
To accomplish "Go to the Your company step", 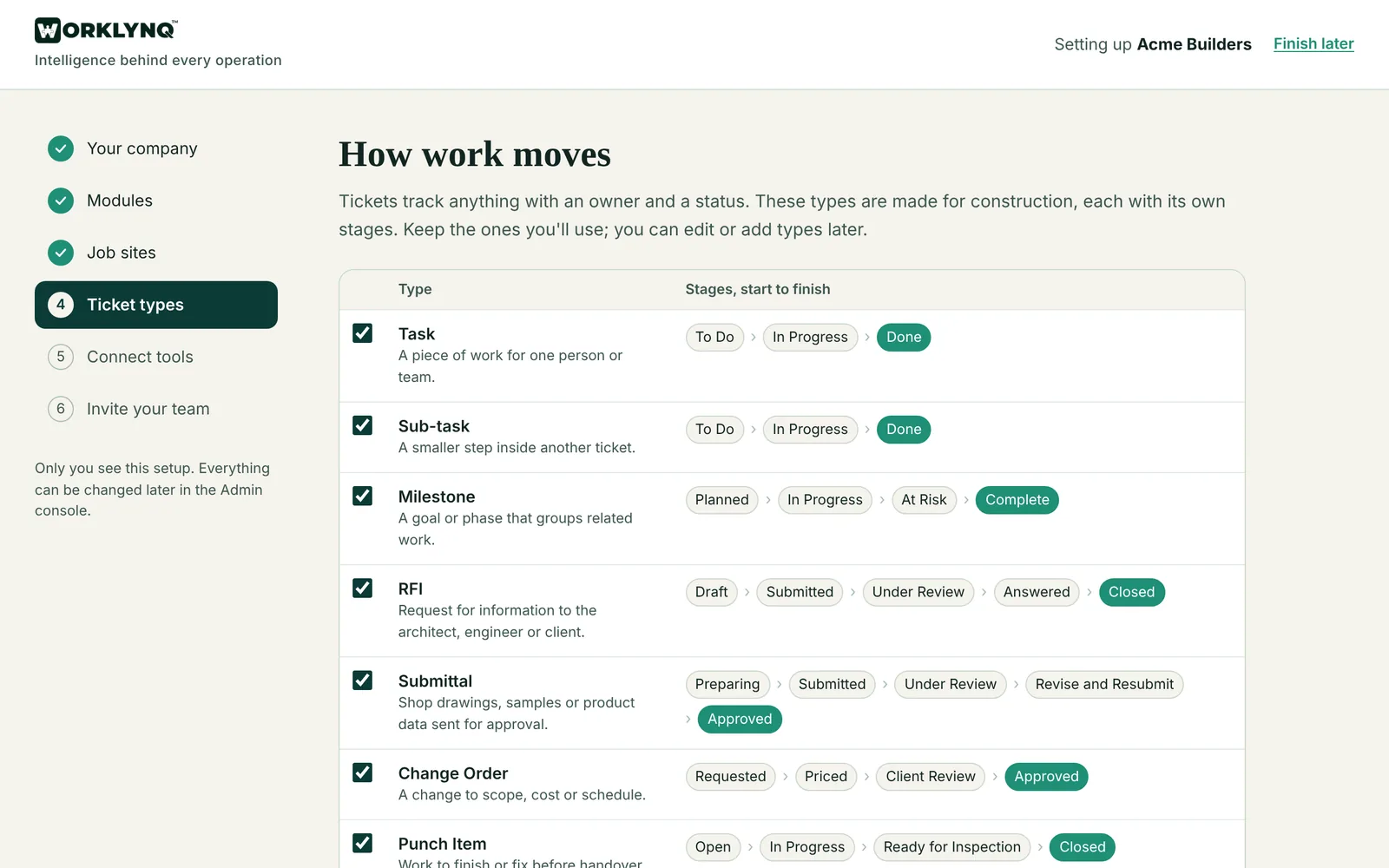I will point(156,148).
